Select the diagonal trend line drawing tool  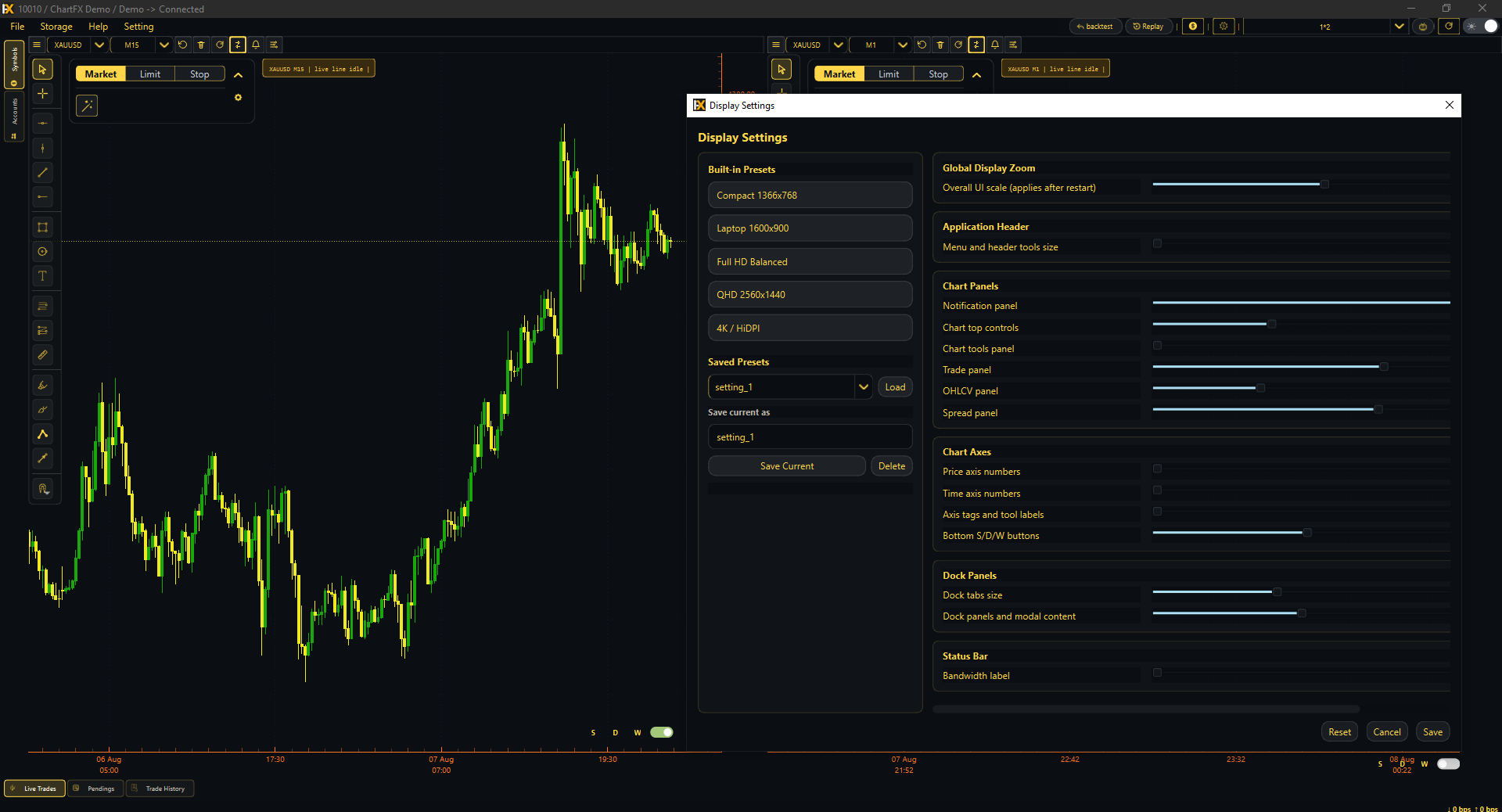coord(43,173)
